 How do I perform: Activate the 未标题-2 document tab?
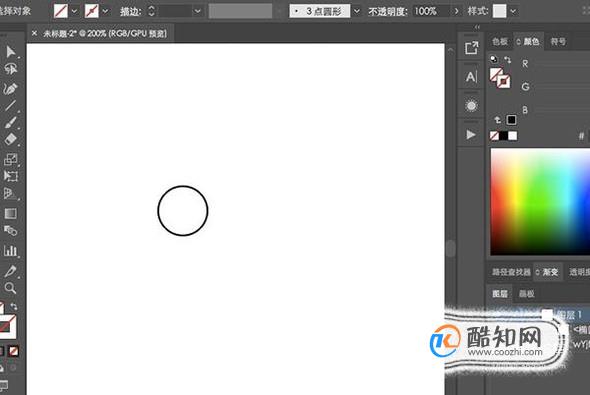tap(104, 33)
